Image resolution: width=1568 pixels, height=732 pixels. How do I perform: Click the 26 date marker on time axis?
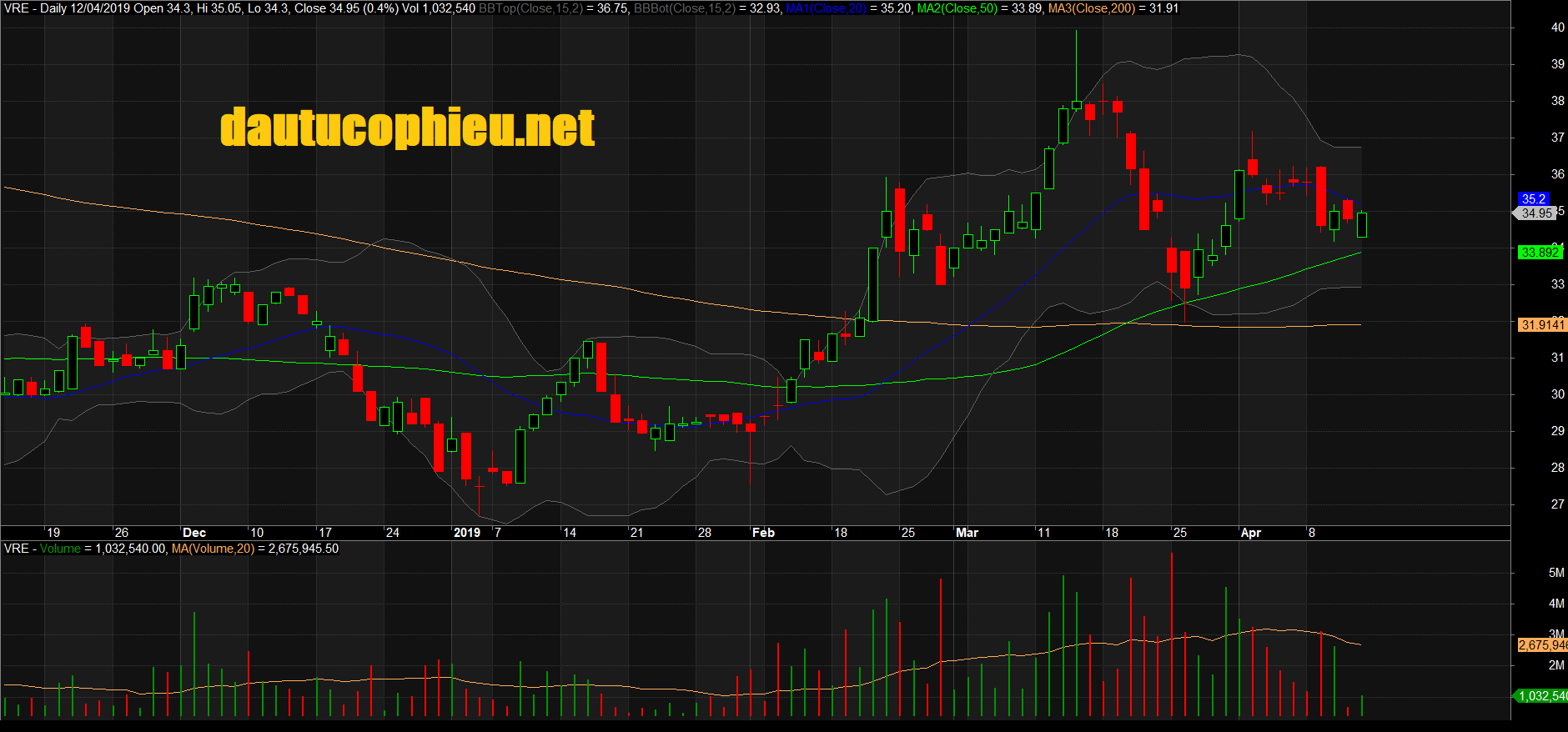click(x=122, y=533)
